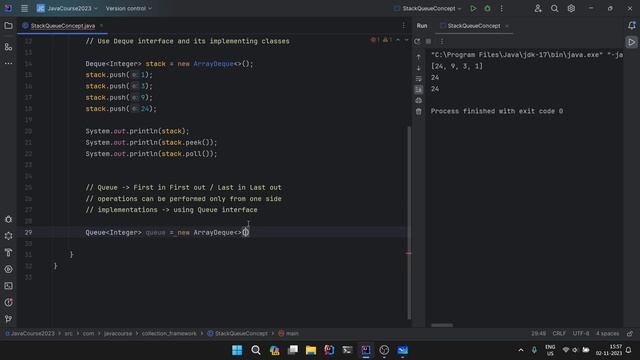640x360 pixels.
Task: Jump down the stack trace arrow in Run panel
Action: 418,68
